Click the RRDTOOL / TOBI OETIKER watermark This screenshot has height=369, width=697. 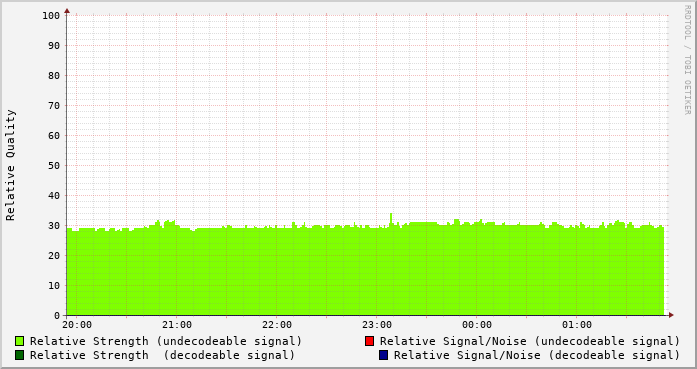(687, 60)
